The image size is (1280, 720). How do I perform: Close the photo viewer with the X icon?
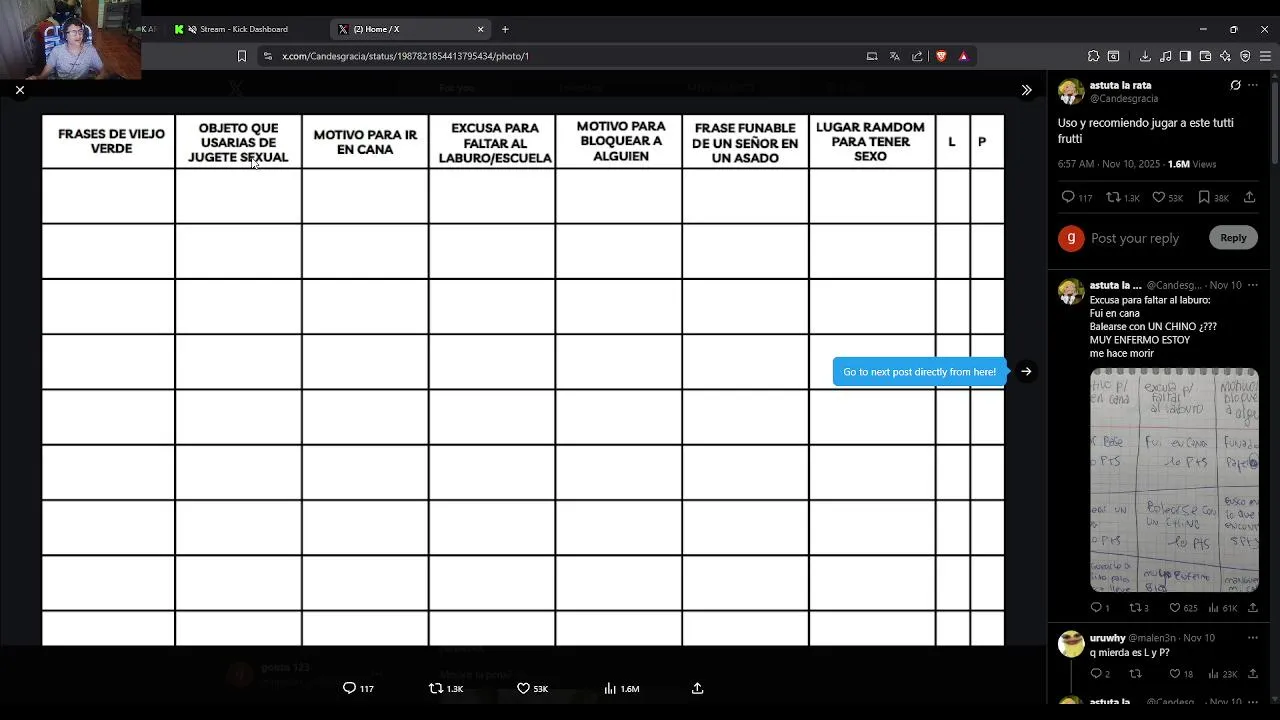(20, 90)
